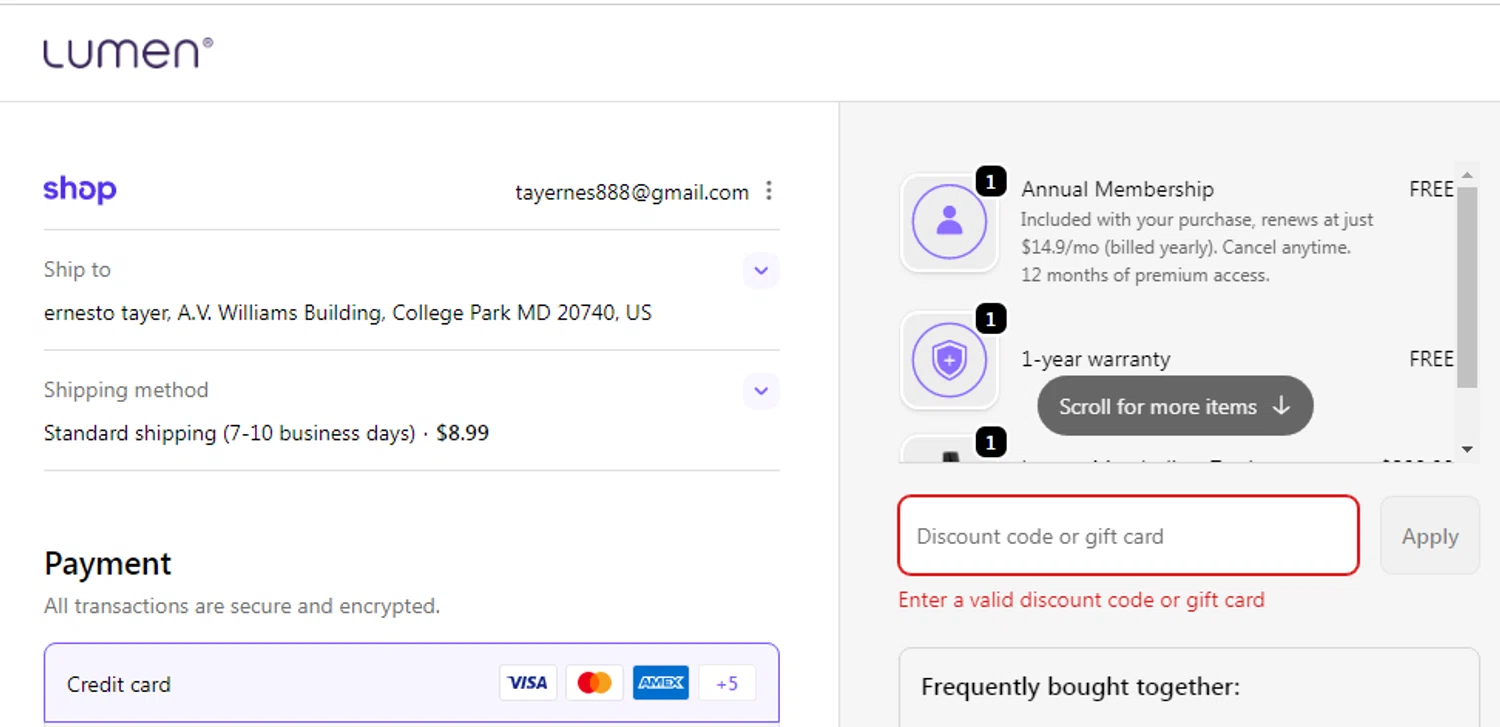Click the Amex card icon
This screenshot has height=727, width=1500.
[660, 683]
